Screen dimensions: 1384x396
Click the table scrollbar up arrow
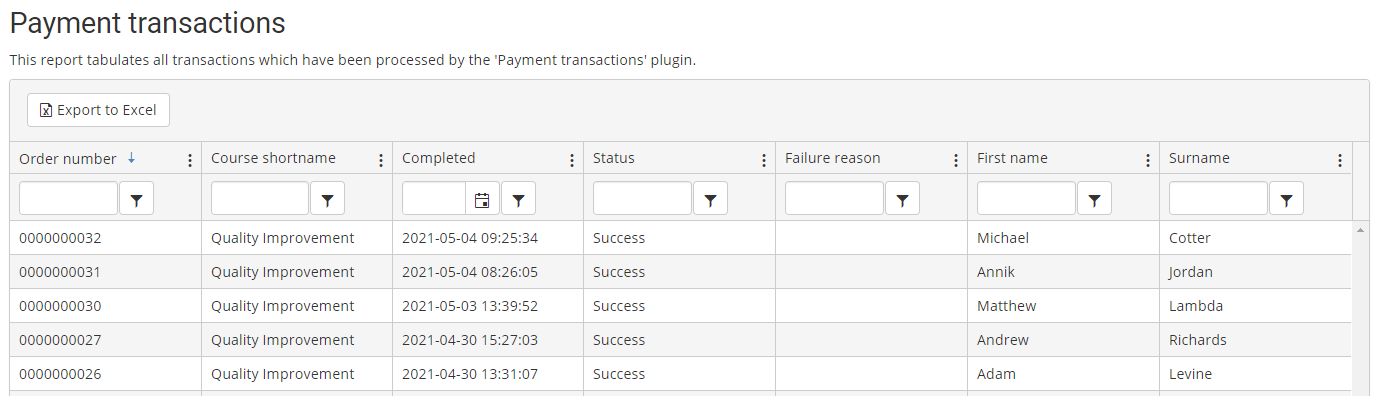1360,230
